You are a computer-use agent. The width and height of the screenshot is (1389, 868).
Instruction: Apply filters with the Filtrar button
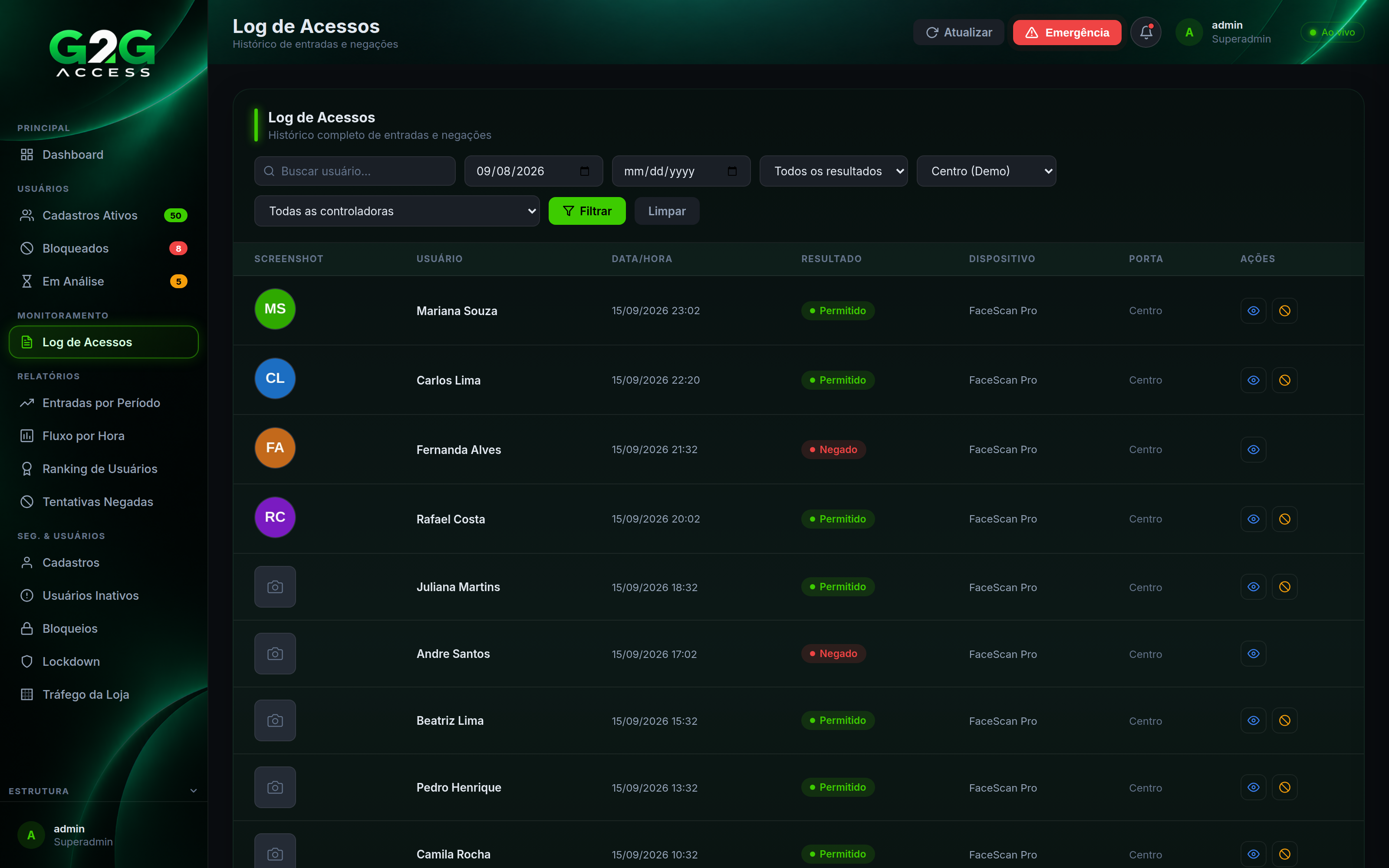pos(586,210)
